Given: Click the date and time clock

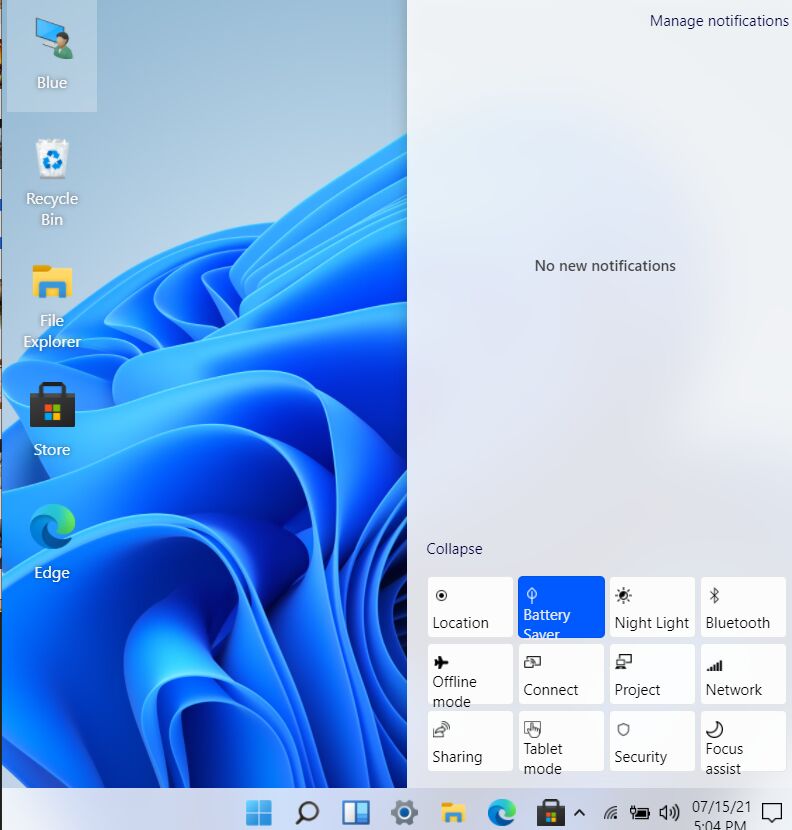Looking at the screenshot, I should [x=721, y=816].
